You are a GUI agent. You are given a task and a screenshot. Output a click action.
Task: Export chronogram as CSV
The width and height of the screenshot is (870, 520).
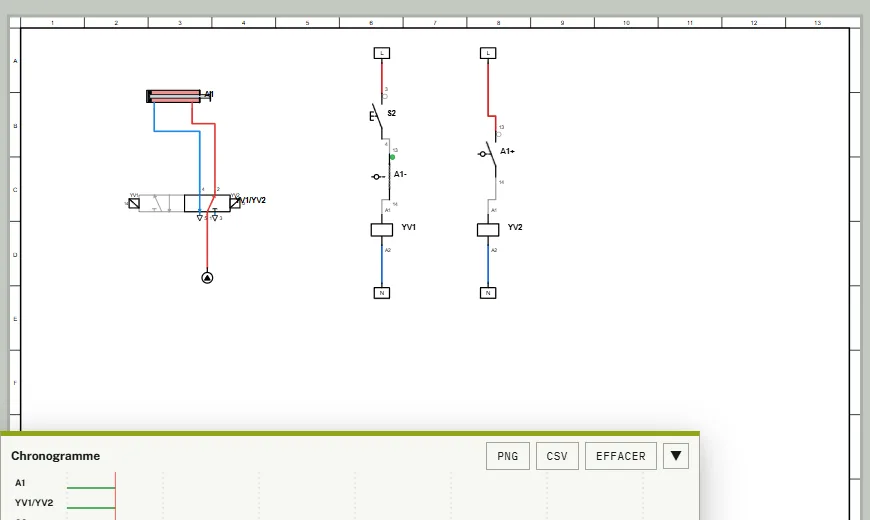[557, 456]
